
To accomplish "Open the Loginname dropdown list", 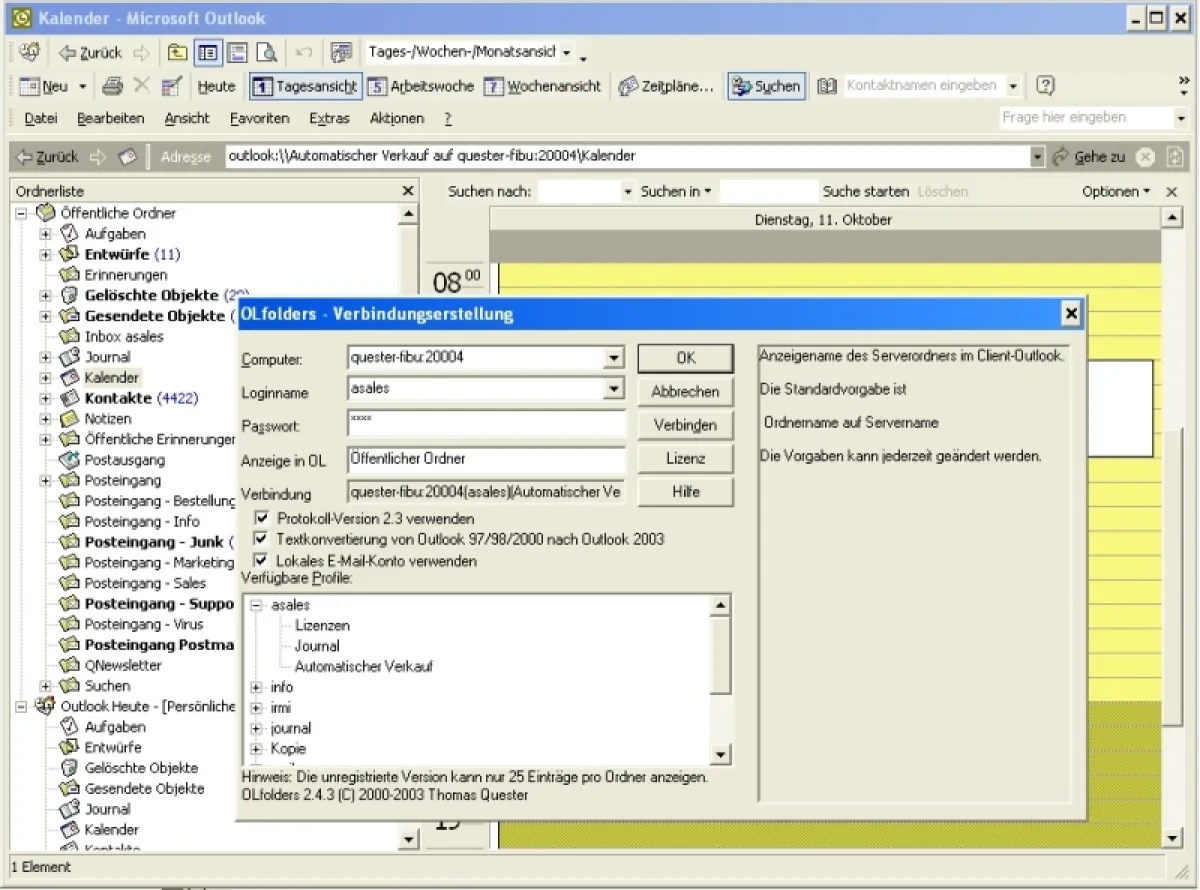I will click(x=614, y=389).
